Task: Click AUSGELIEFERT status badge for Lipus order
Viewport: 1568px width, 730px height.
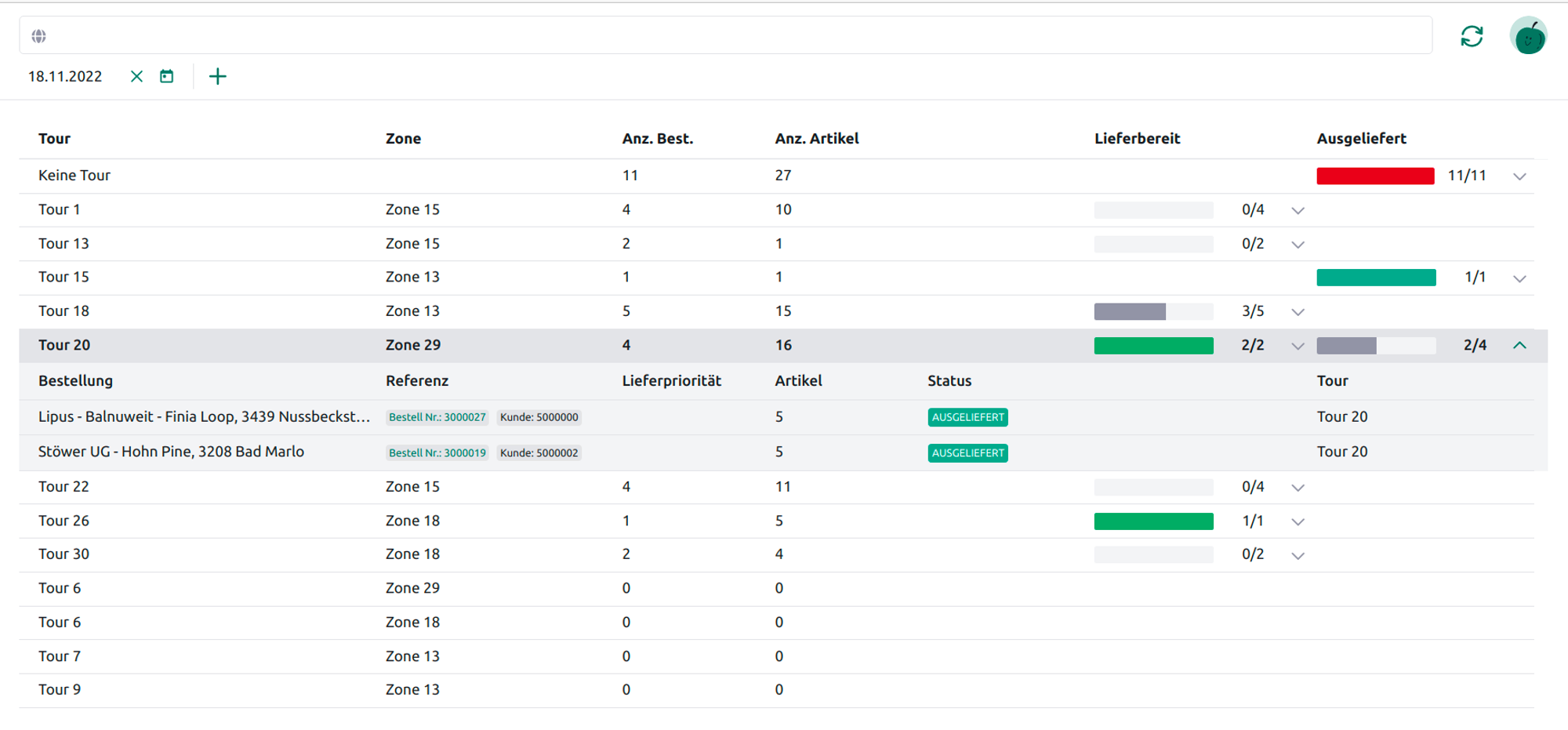Action: (967, 417)
